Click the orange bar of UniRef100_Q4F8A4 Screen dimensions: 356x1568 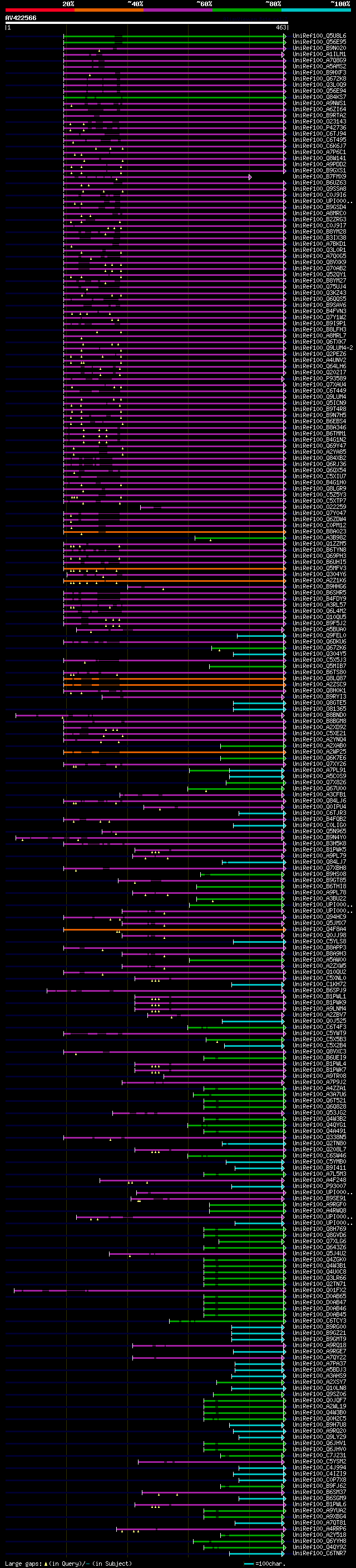[175, 929]
